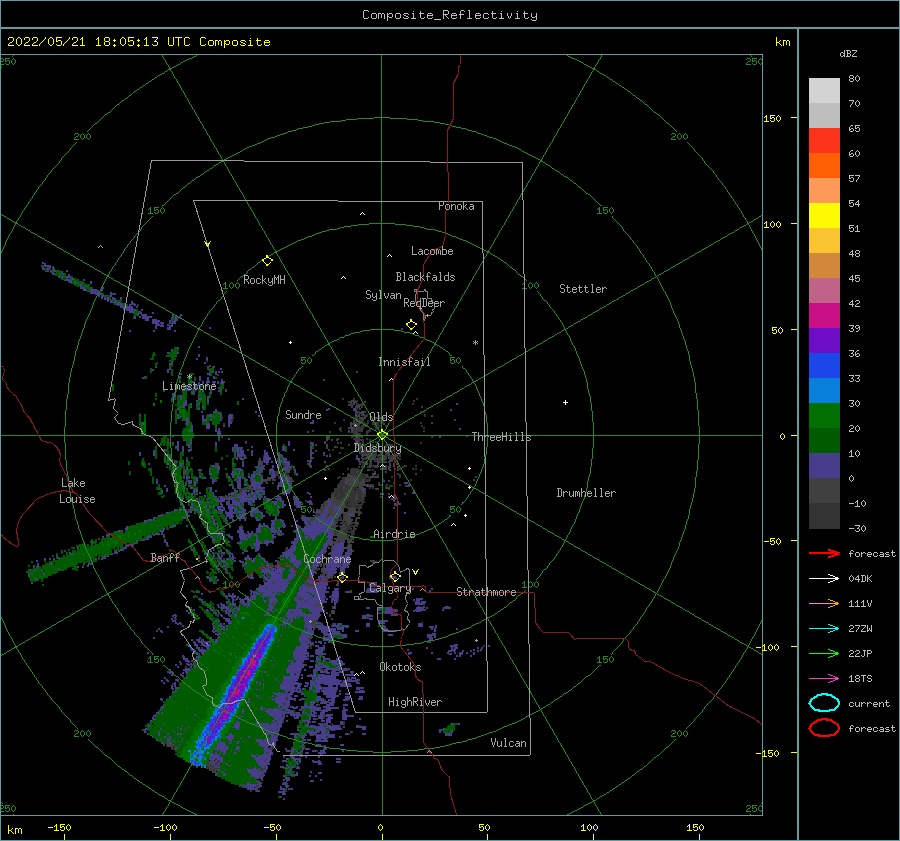Select the yellow diamond marker inside Calgary
Image resolution: width=900 pixels, height=841 pixels.
tap(395, 576)
